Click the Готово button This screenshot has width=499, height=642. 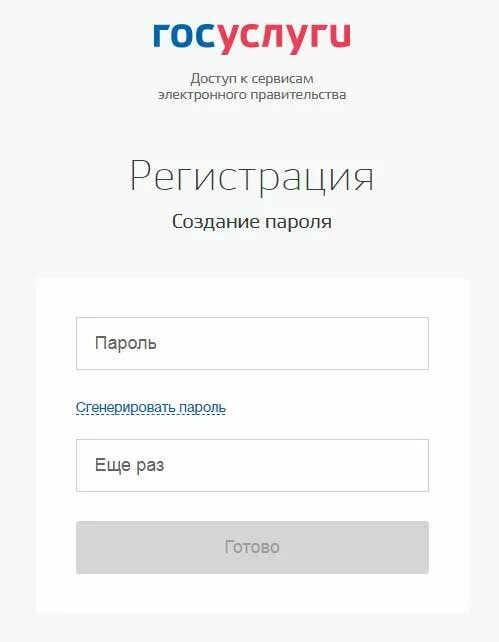(252, 547)
